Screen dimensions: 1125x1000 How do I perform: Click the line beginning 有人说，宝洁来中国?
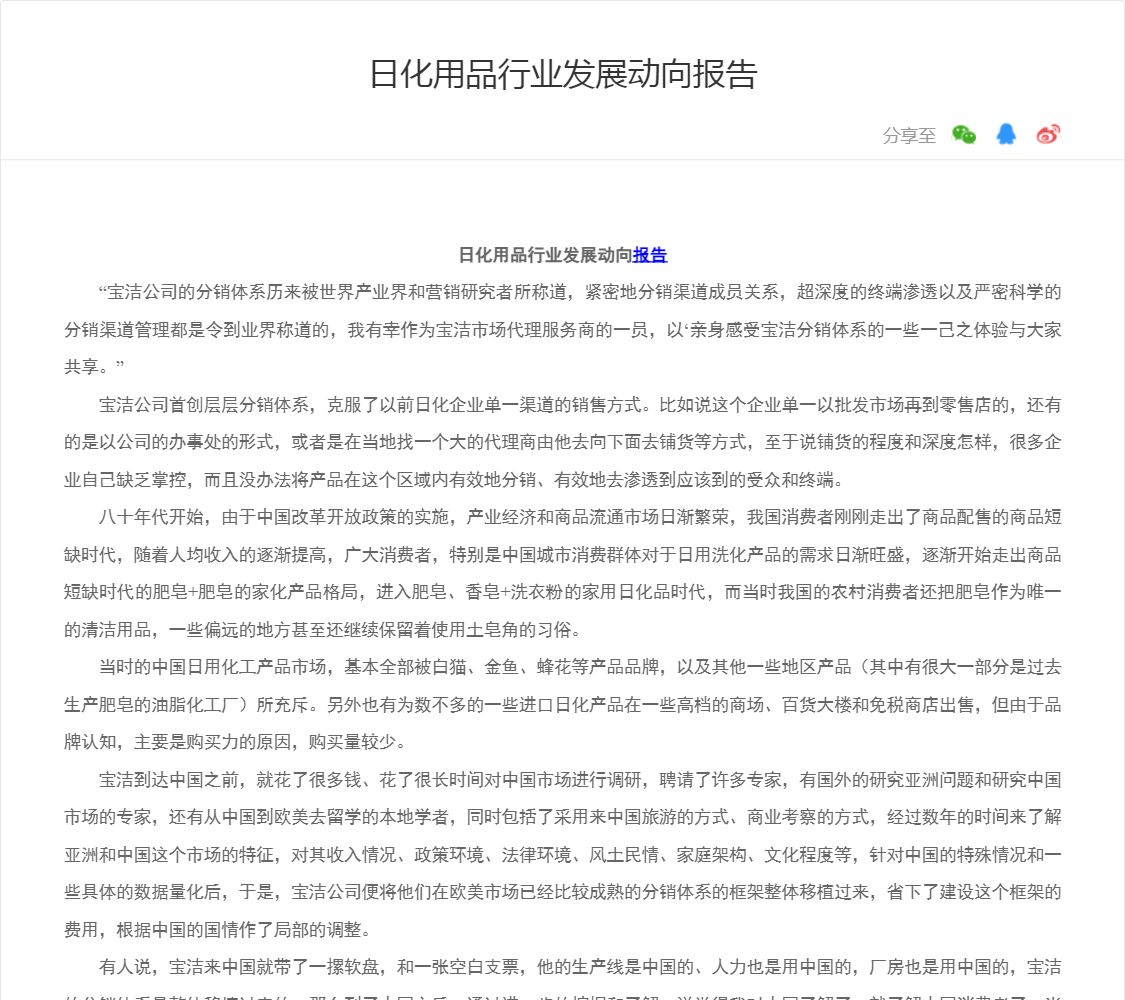point(580,967)
